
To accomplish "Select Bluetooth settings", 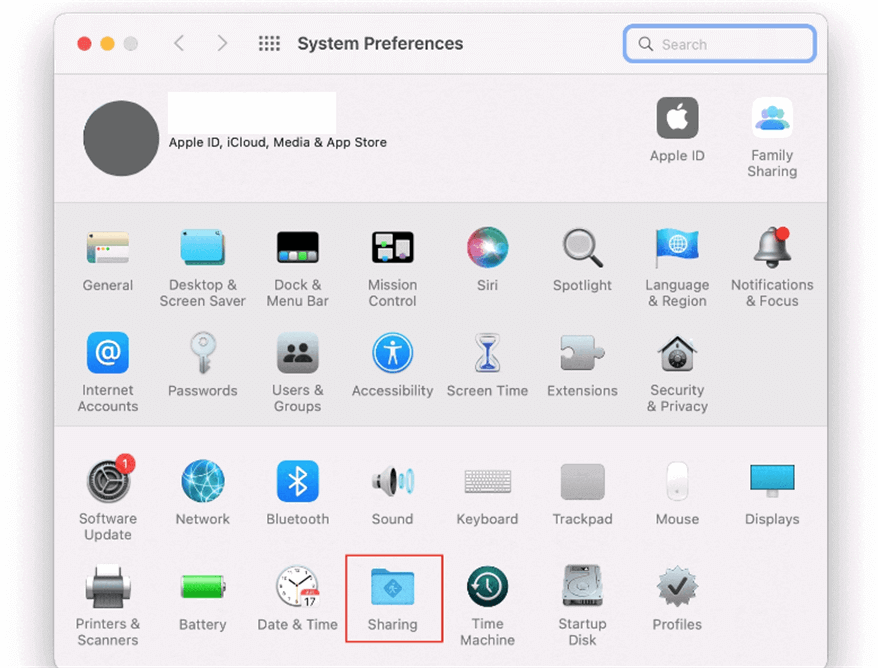I will coord(297,490).
